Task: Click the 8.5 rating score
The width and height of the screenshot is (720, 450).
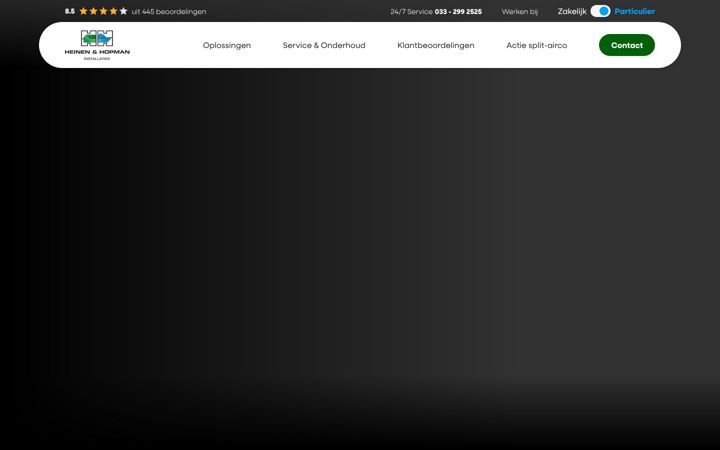Action: (70, 11)
